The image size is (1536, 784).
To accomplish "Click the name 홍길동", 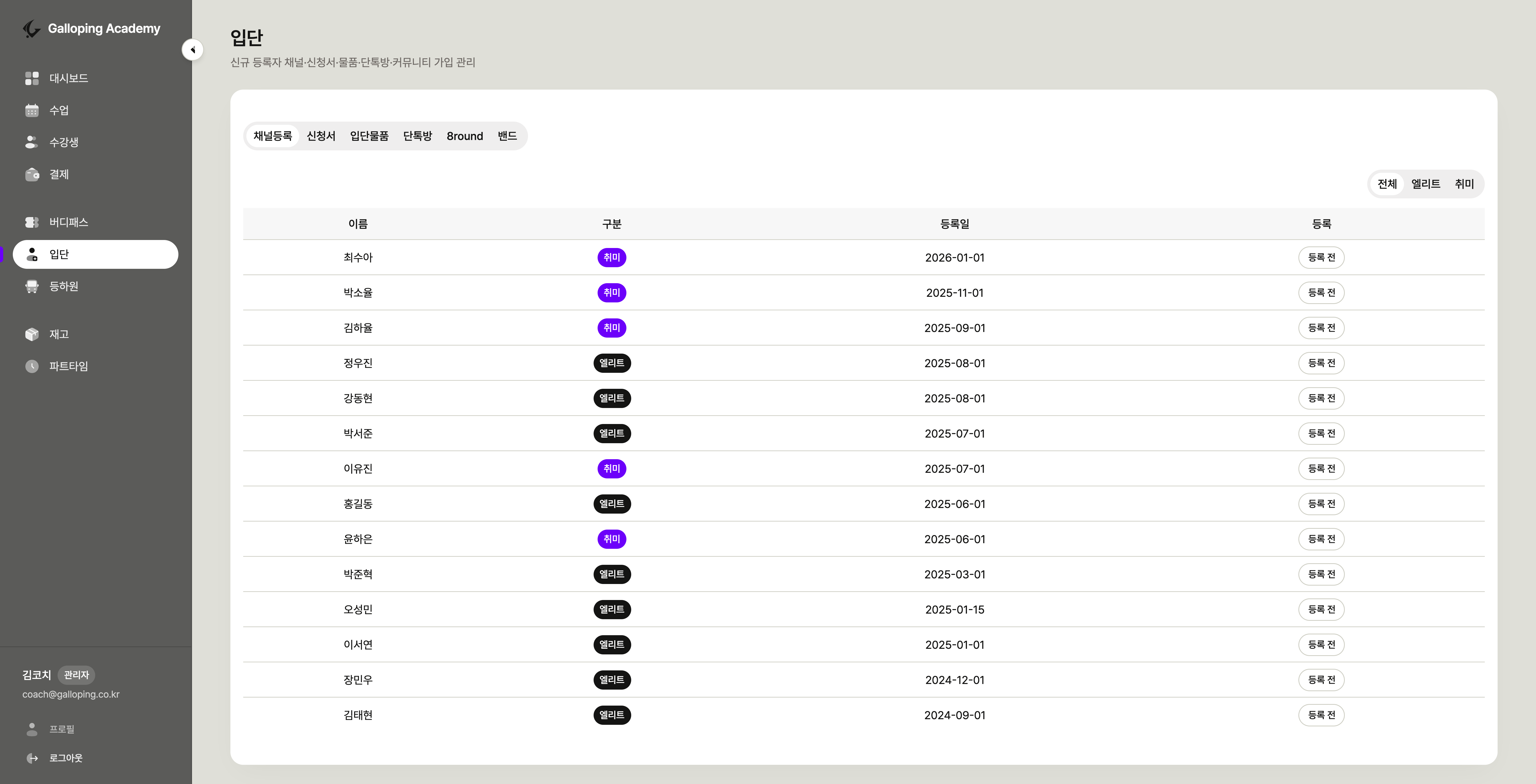I will point(358,504).
